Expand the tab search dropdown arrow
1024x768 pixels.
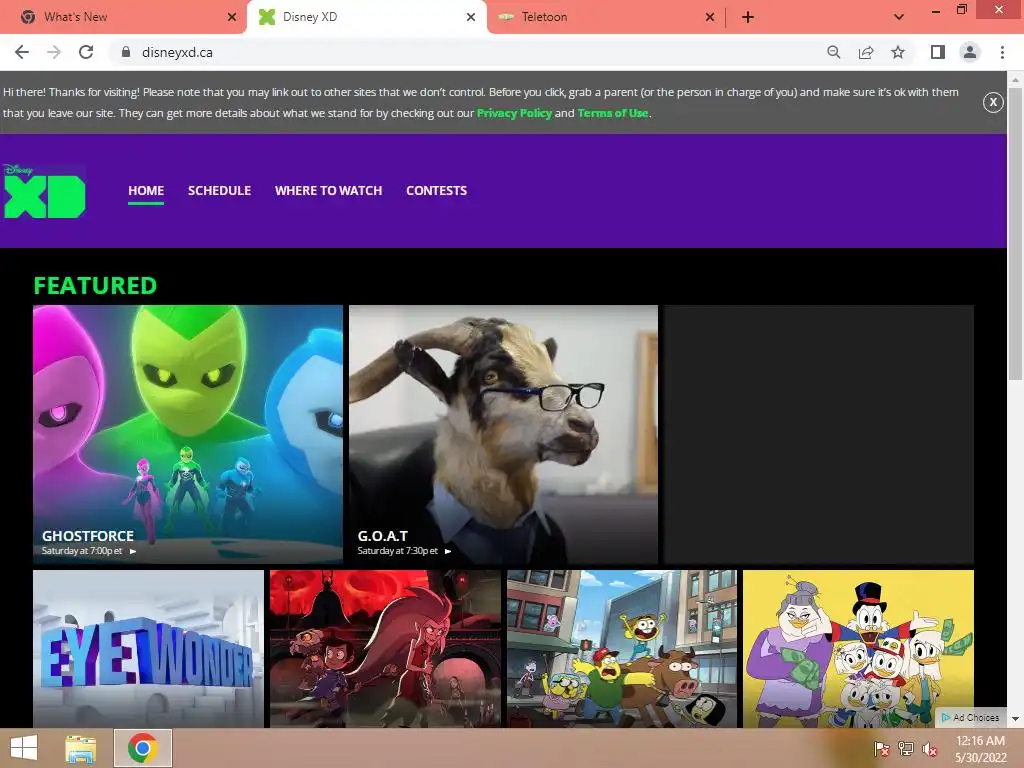(899, 17)
